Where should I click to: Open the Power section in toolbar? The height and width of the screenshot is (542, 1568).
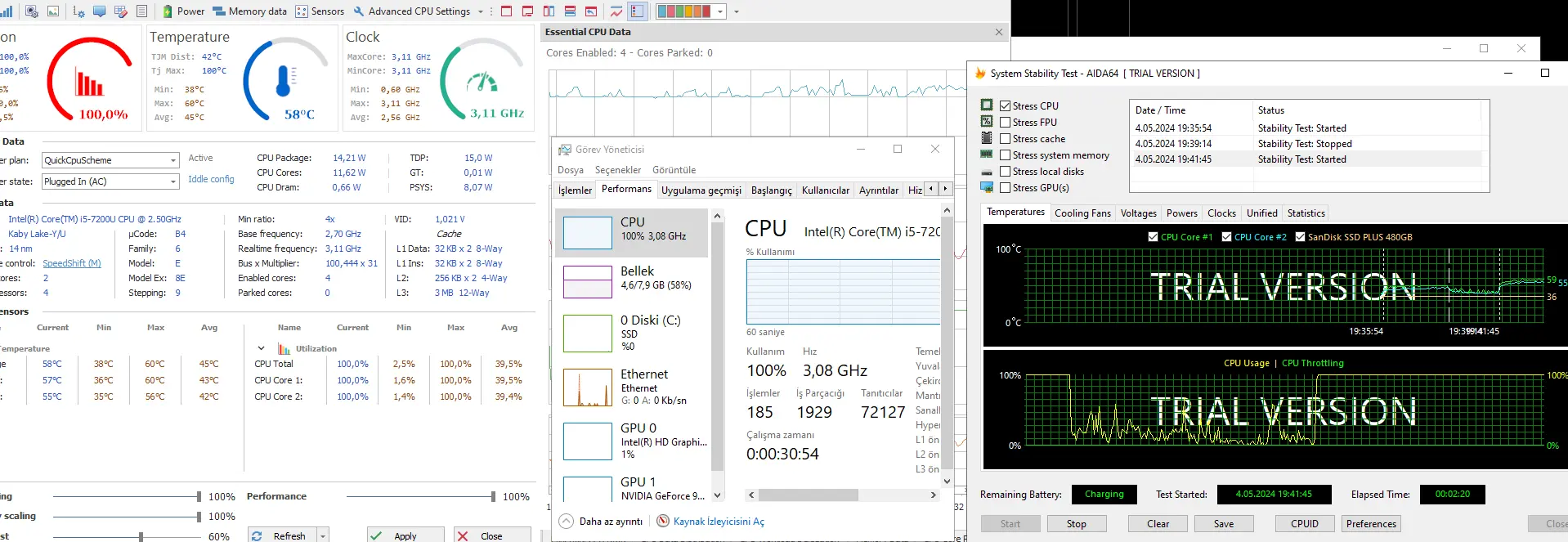coord(183,11)
